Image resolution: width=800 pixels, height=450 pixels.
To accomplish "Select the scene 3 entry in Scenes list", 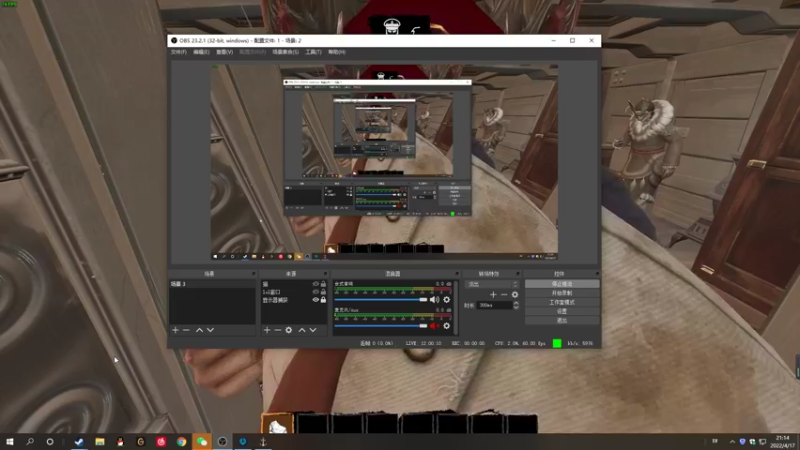I will tap(212, 284).
